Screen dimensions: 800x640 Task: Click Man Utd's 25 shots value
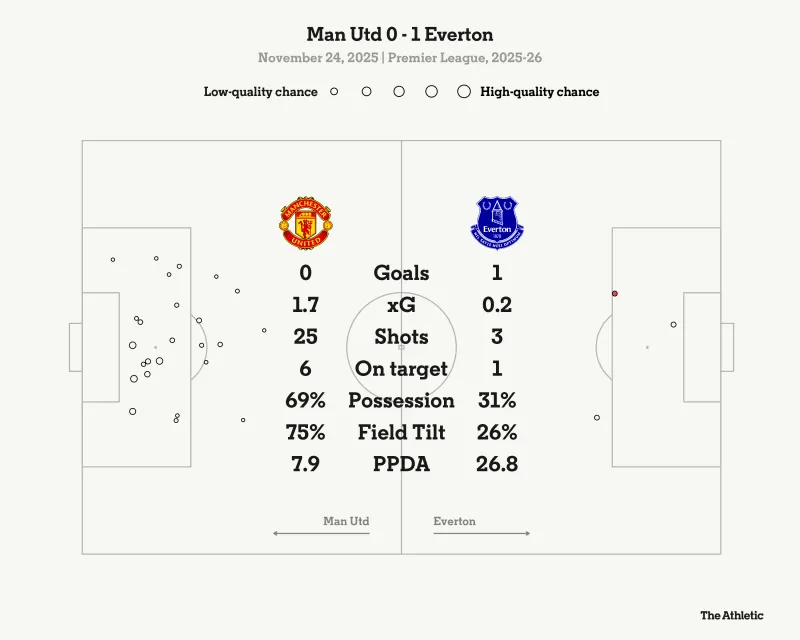[305, 337]
